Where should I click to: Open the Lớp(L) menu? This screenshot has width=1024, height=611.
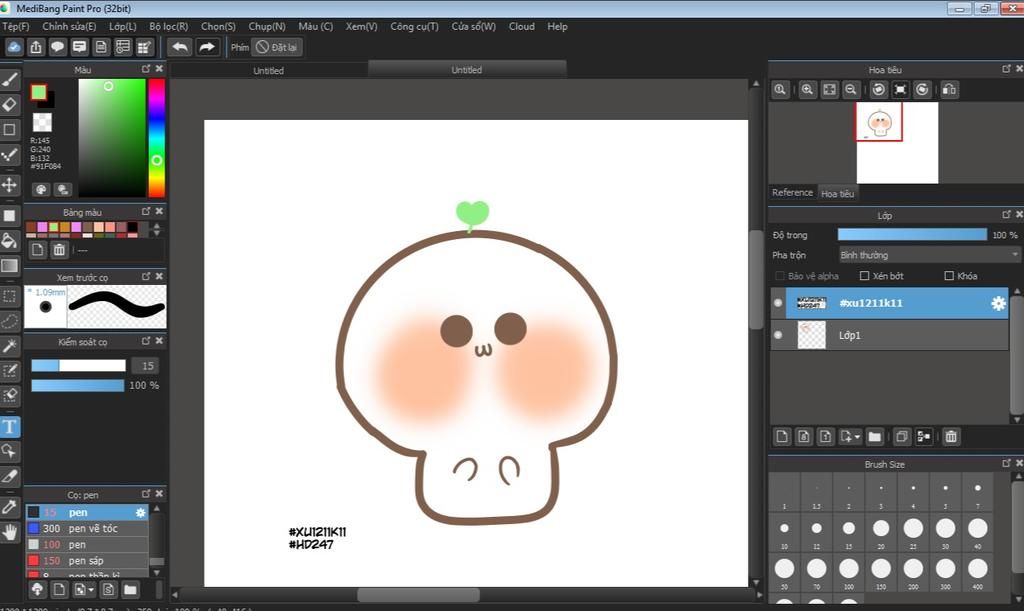pyautogui.click(x=123, y=27)
